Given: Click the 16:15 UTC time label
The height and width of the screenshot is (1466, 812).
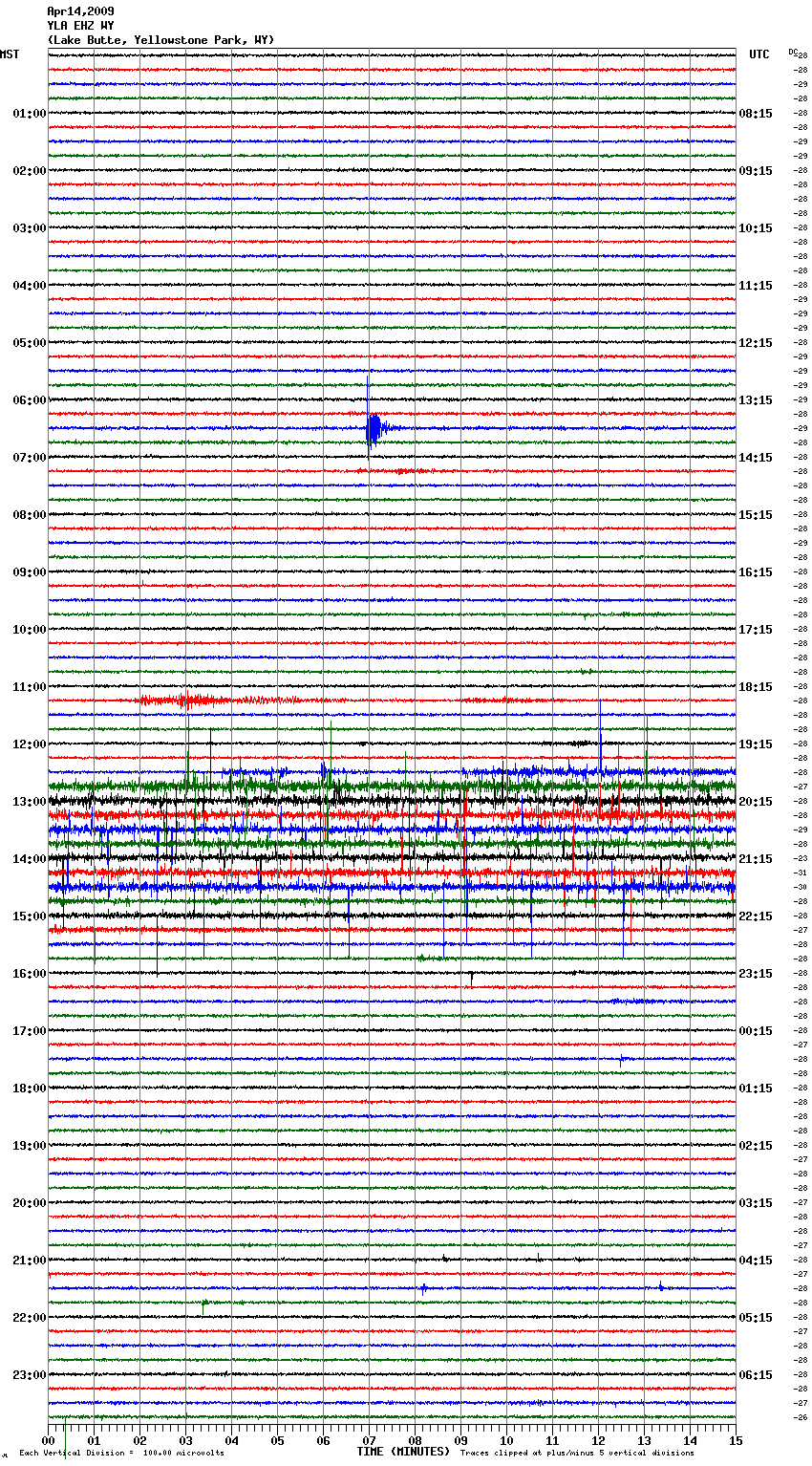Looking at the screenshot, I should point(756,572).
